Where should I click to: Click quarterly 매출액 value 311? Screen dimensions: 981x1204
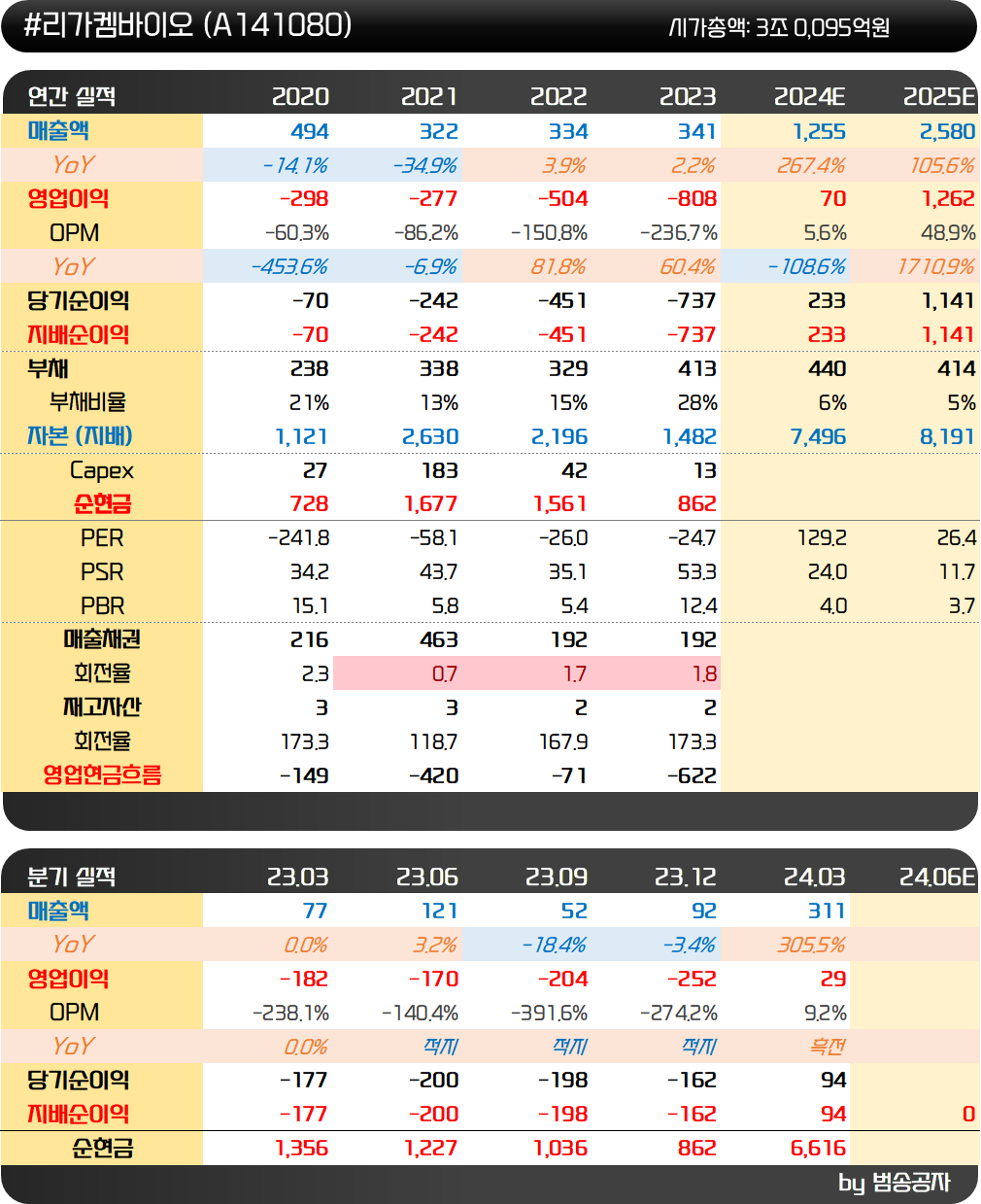827,911
